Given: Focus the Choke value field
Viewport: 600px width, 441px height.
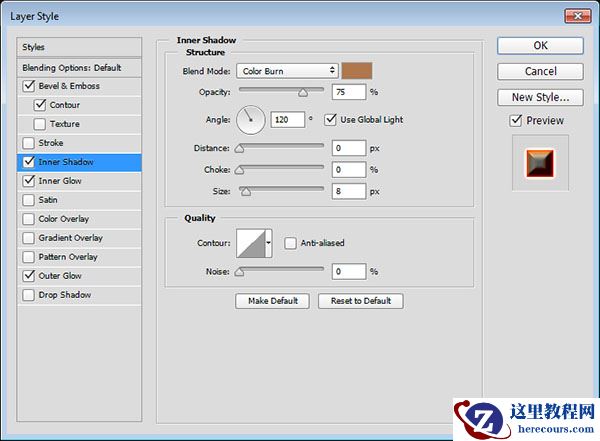Looking at the screenshot, I should pos(349,170).
